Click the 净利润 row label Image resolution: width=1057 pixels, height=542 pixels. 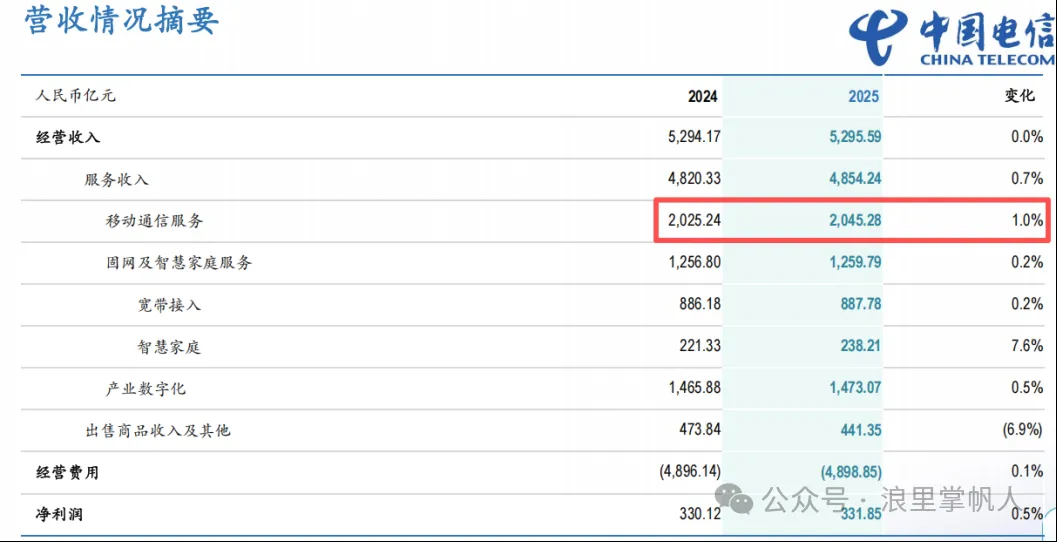[x=59, y=514]
